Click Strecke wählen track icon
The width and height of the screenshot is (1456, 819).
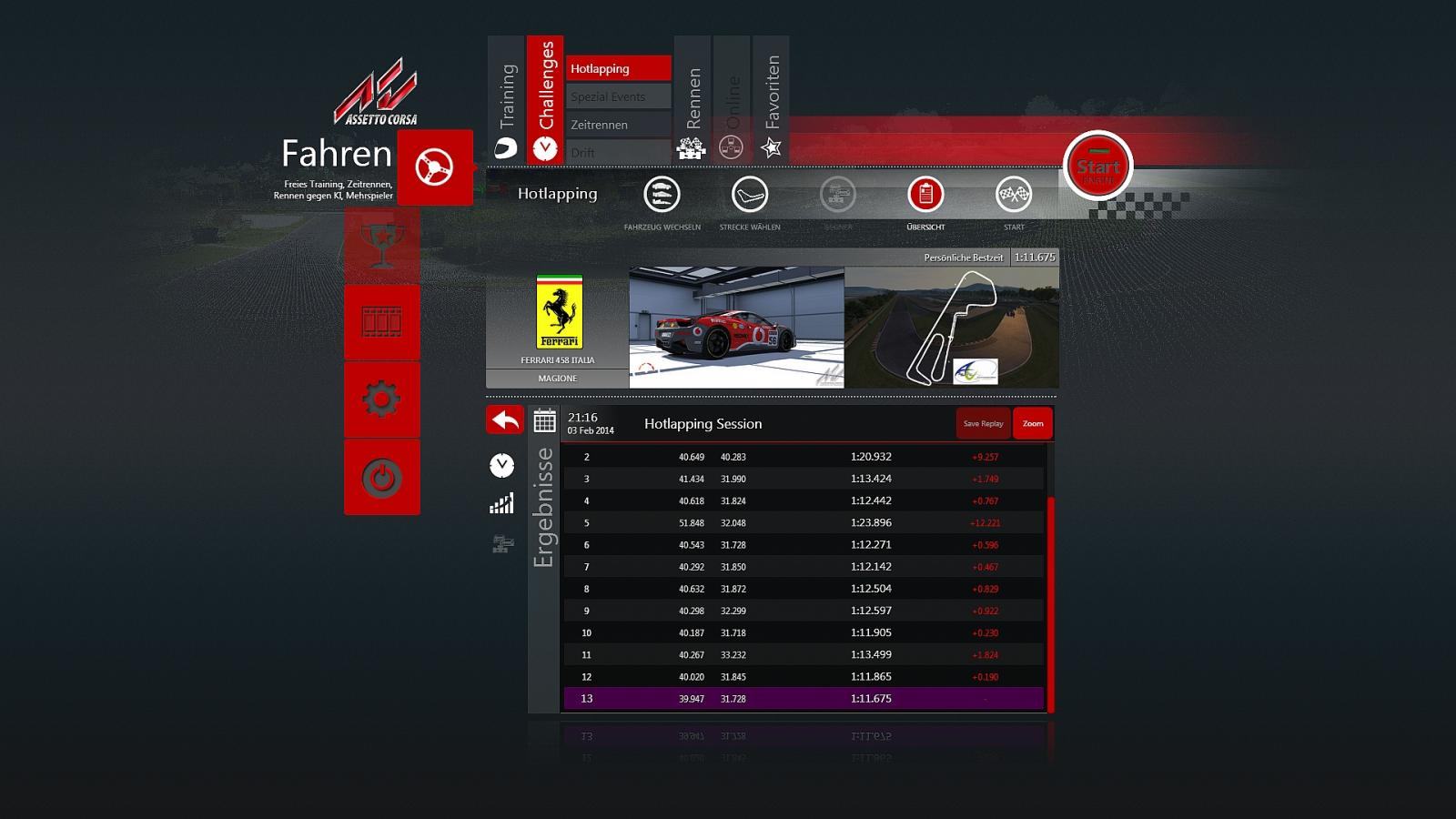(x=750, y=194)
